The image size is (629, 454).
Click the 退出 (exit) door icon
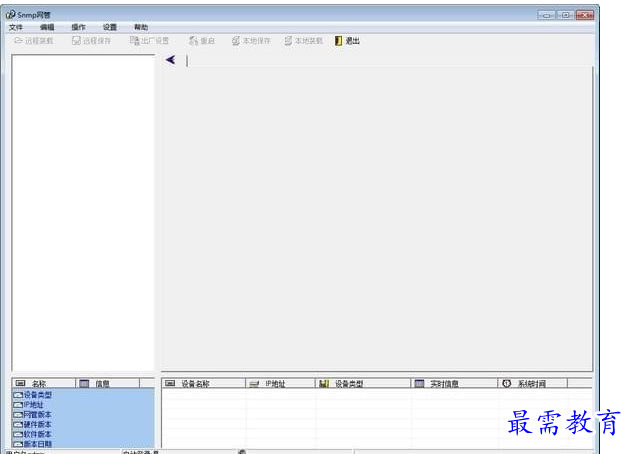(339, 41)
